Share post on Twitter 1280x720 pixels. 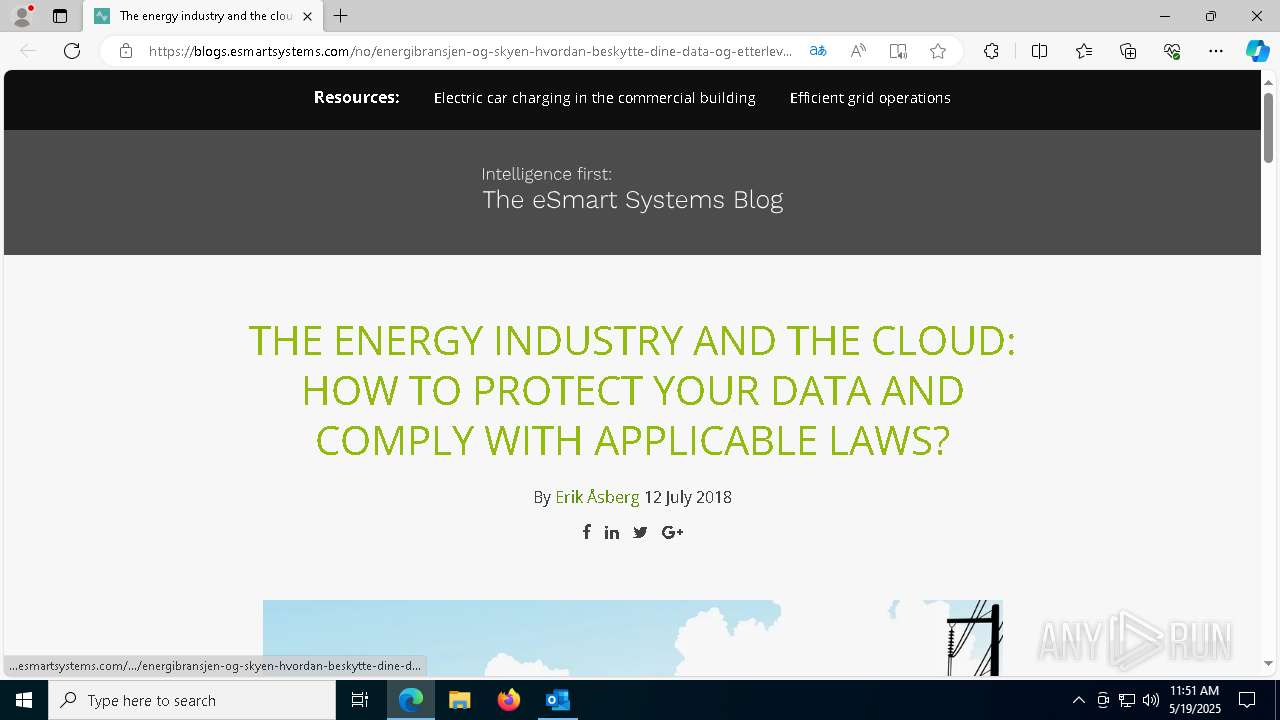click(x=640, y=532)
